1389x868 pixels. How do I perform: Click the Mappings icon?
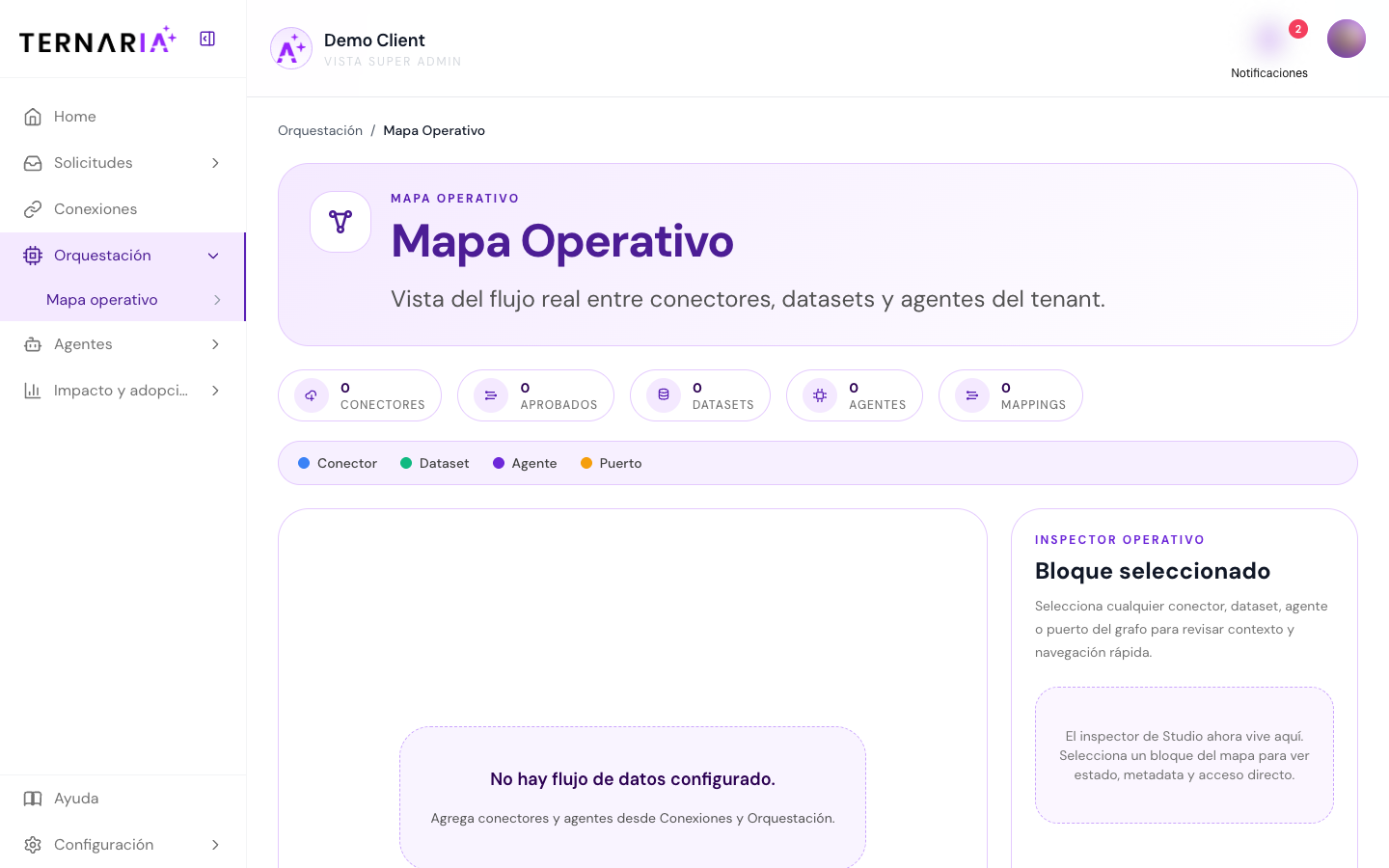(x=972, y=395)
